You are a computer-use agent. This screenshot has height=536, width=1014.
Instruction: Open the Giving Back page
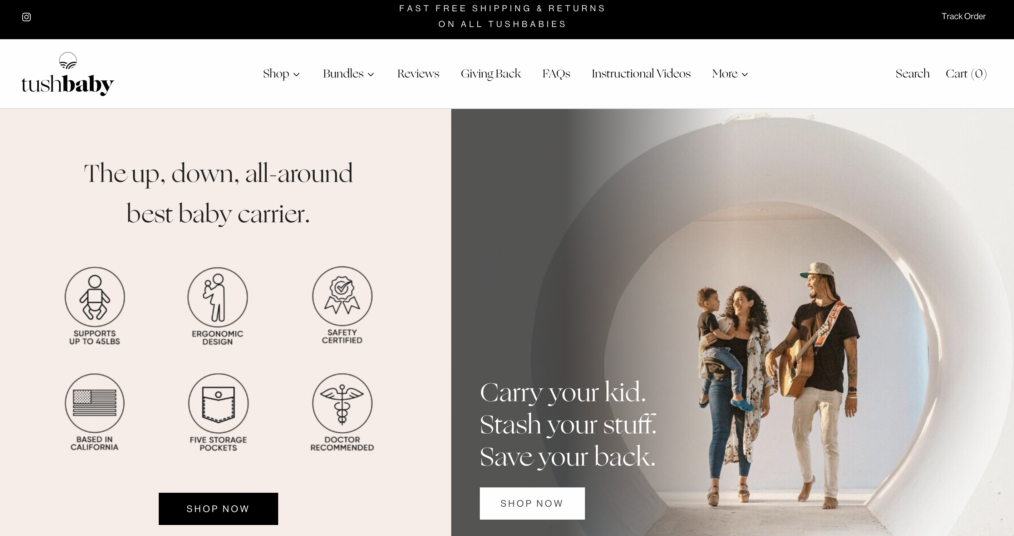(x=491, y=74)
